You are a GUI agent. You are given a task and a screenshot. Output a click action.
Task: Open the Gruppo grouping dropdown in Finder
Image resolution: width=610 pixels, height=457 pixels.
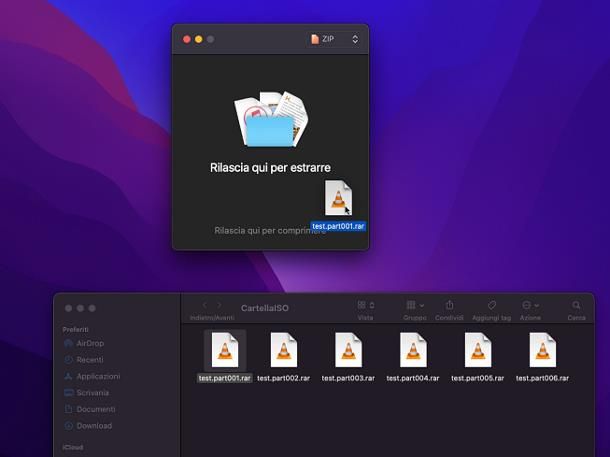pos(415,305)
